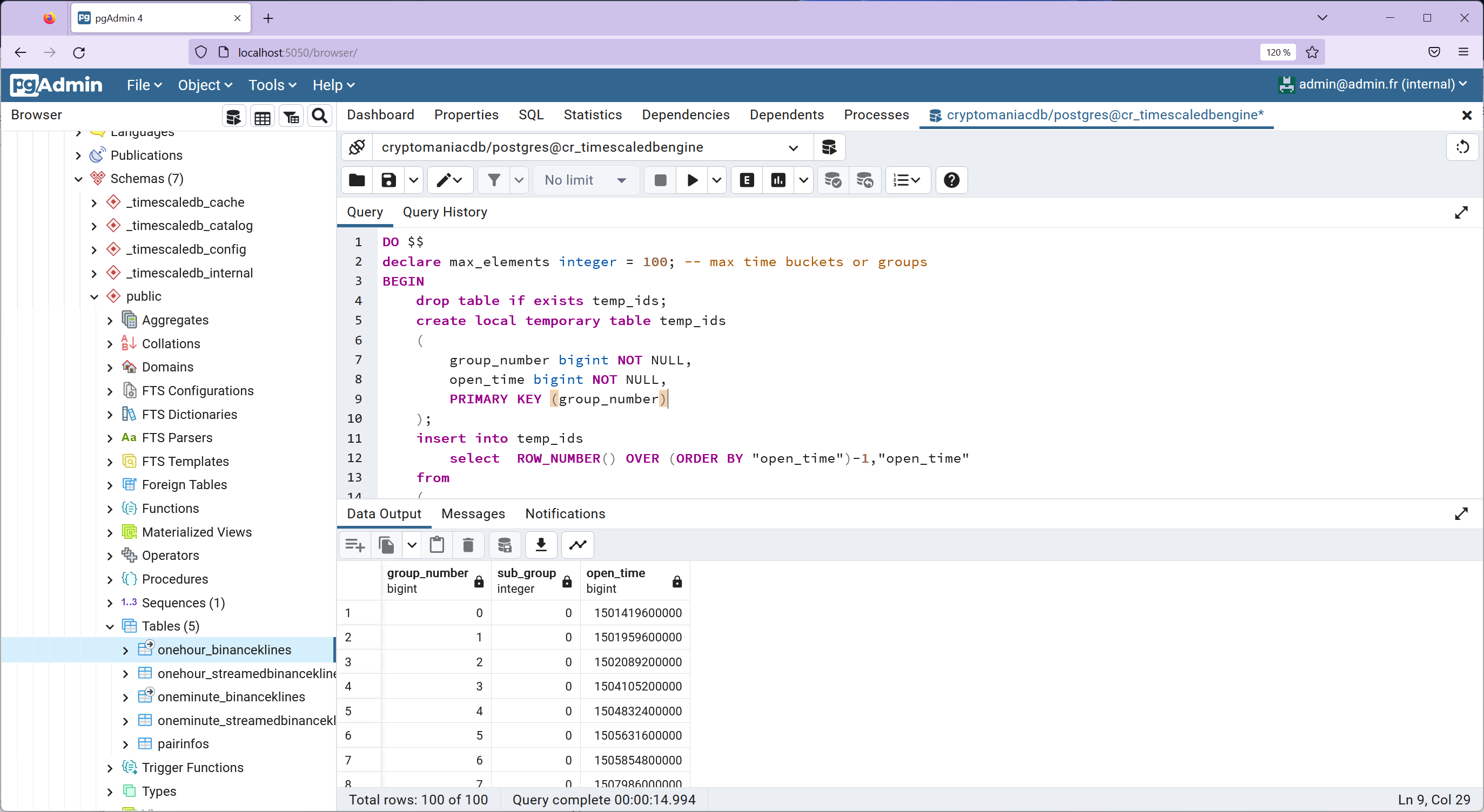The width and height of the screenshot is (1484, 812).
Task: Expand the query editor with the arrows icon
Action: (x=1461, y=213)
